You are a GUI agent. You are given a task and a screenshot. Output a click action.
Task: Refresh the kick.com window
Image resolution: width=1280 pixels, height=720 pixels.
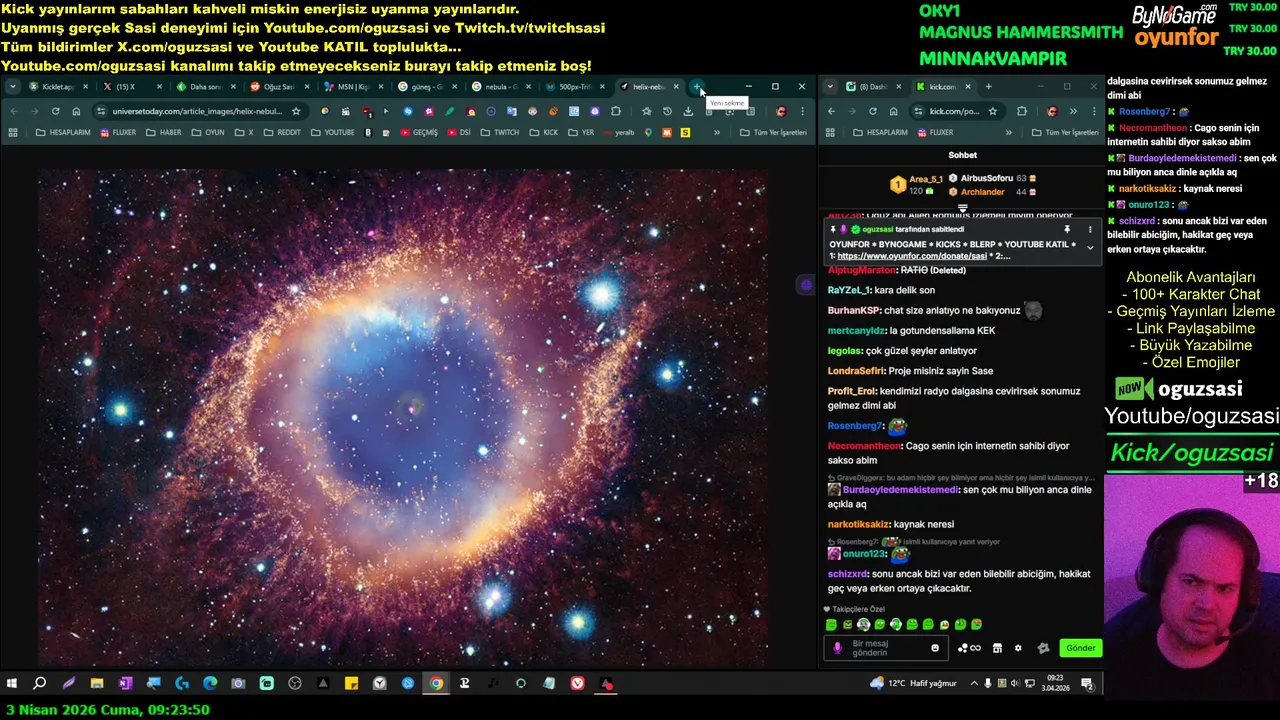pos(873,111)
